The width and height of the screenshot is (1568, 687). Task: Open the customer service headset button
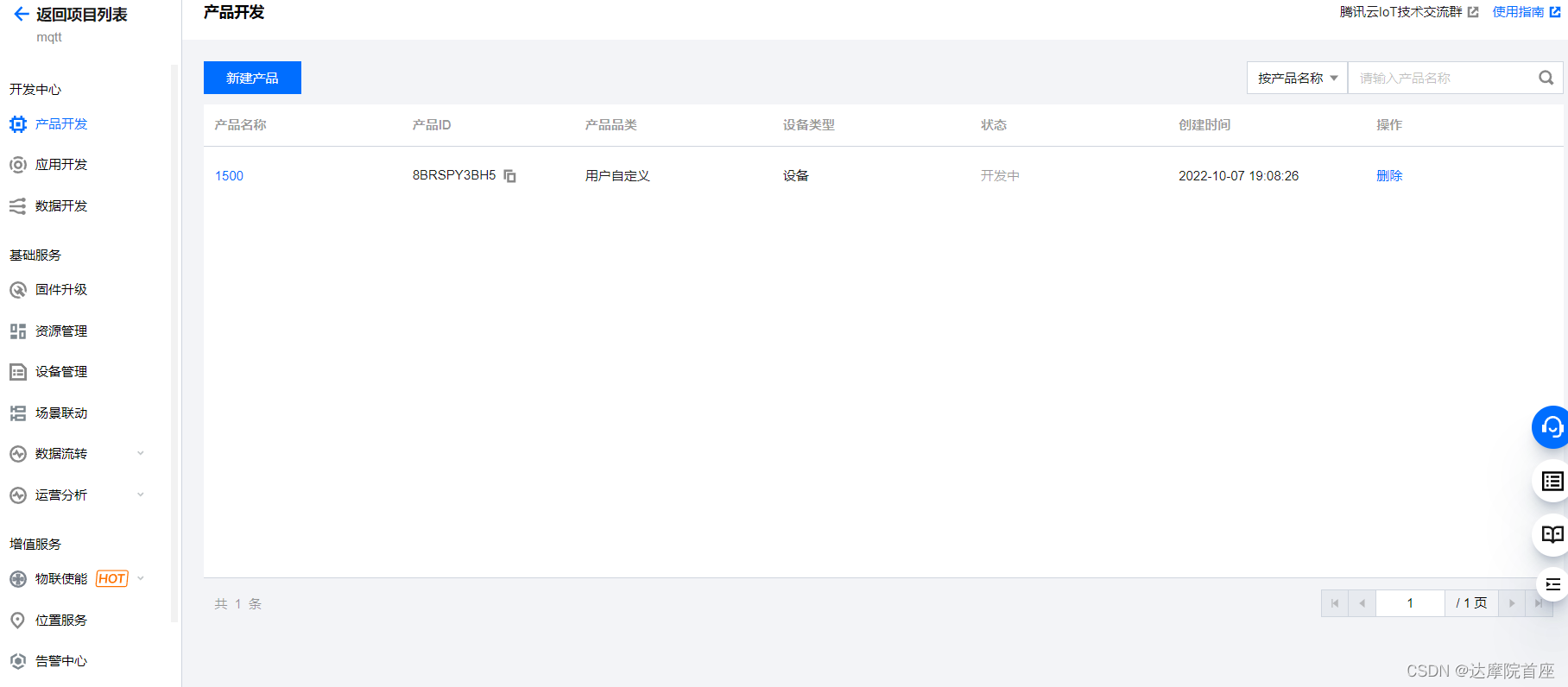click(x=1552, y=427)
